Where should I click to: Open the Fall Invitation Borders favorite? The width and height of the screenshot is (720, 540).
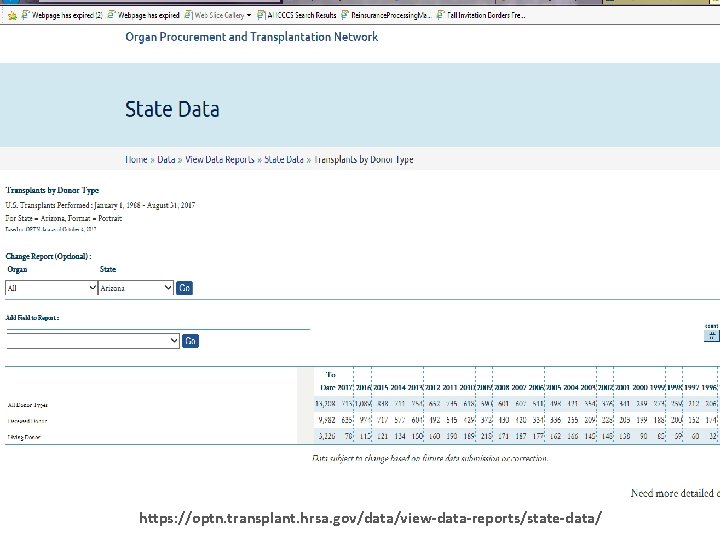(x=481, y=15)
